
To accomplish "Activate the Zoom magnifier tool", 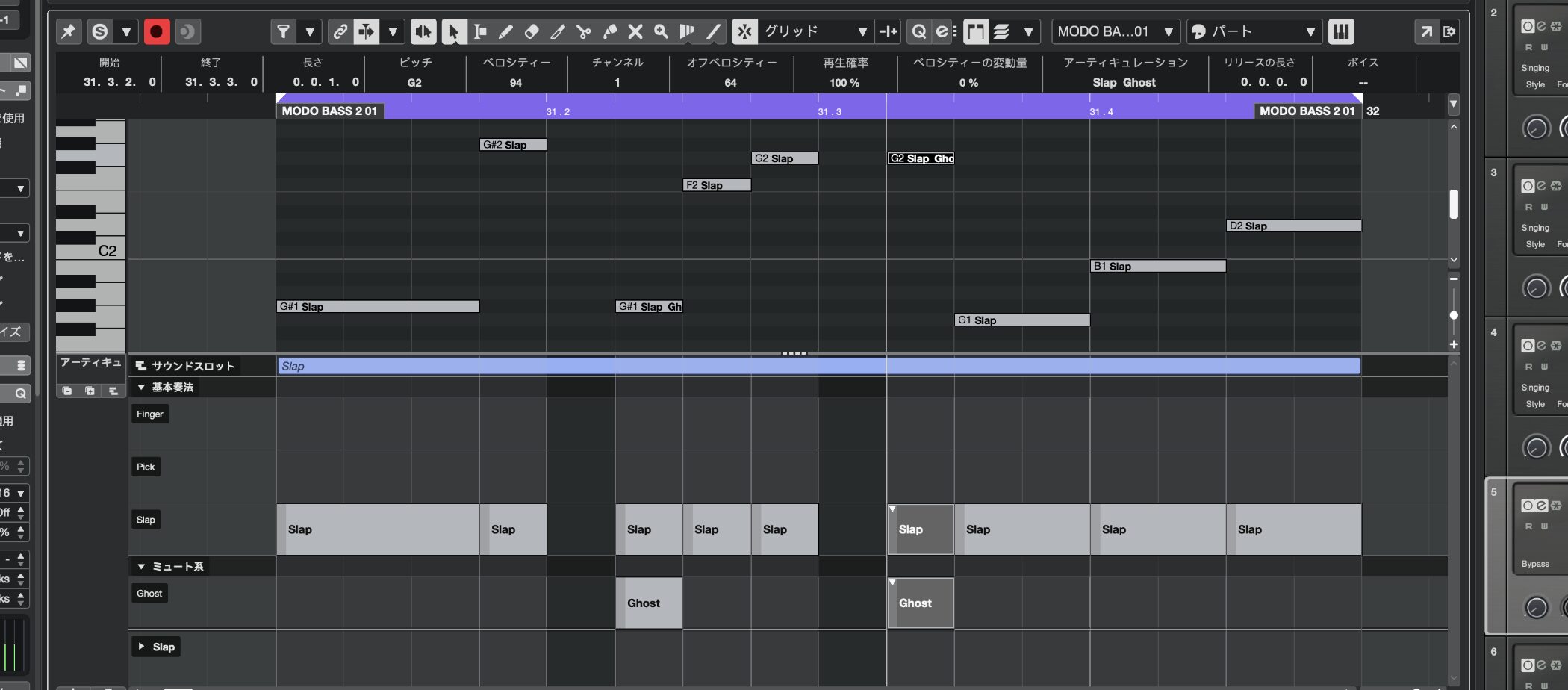I will pyautogui.click(x=661, y=31).
